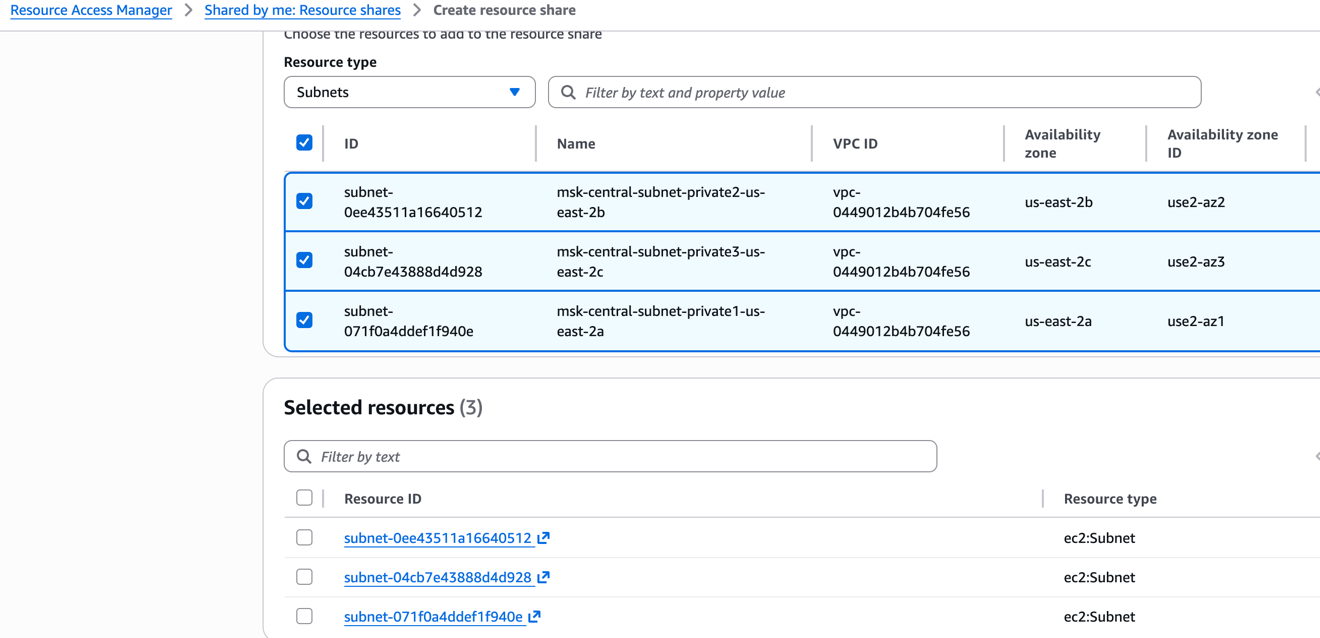Click ec2:Subnet type for subnet-0ee43511a16640512
Image resolution: width=1320 pixels, height=638 pixels.
[1099, 538]
